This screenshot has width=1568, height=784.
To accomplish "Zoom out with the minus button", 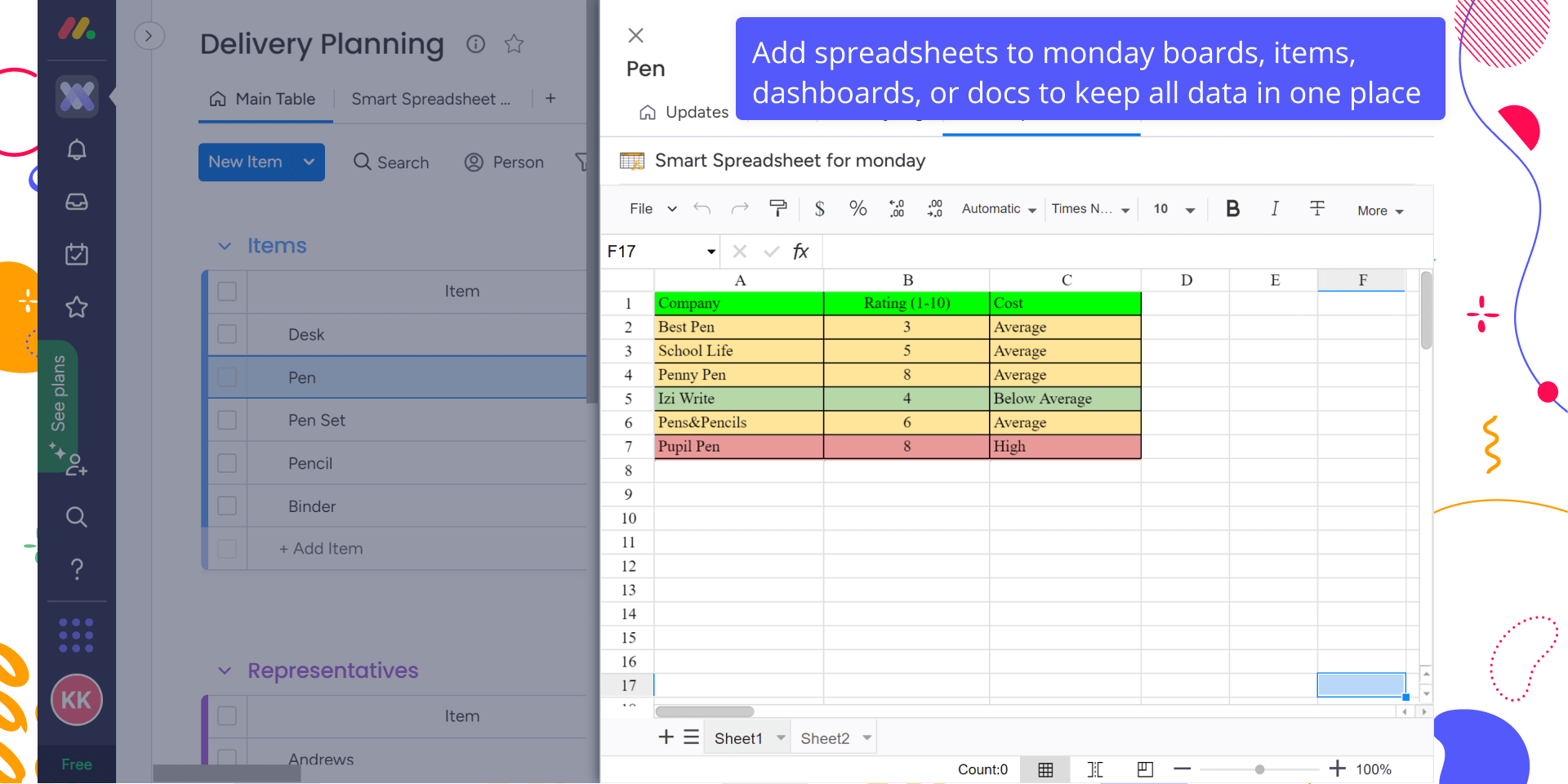I will (1183, 768).
